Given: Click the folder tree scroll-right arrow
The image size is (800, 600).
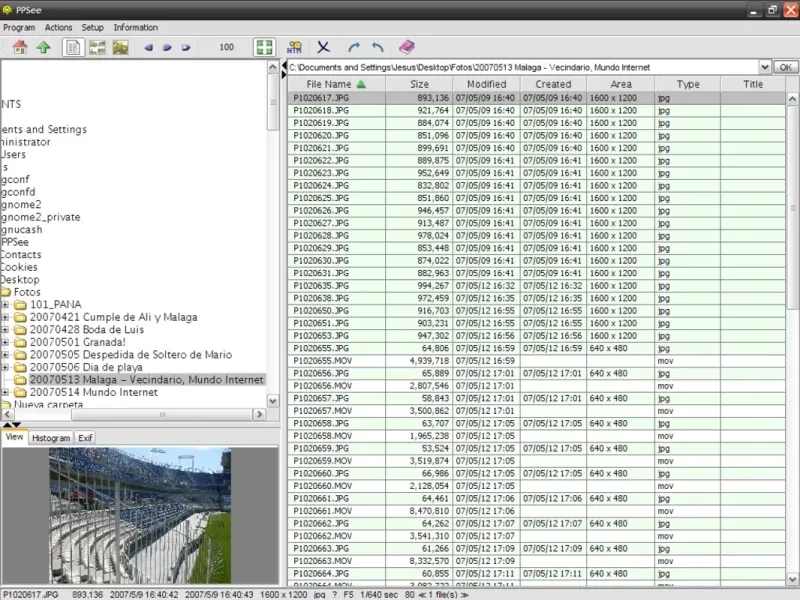Looking at the screenshot, I should (x=260, y=415).
